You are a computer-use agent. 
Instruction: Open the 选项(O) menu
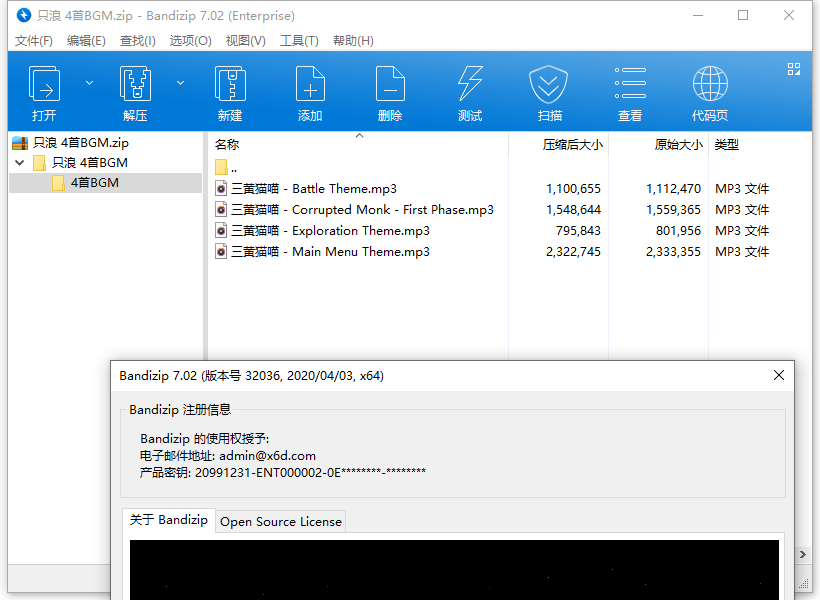[x=190, y=41]
